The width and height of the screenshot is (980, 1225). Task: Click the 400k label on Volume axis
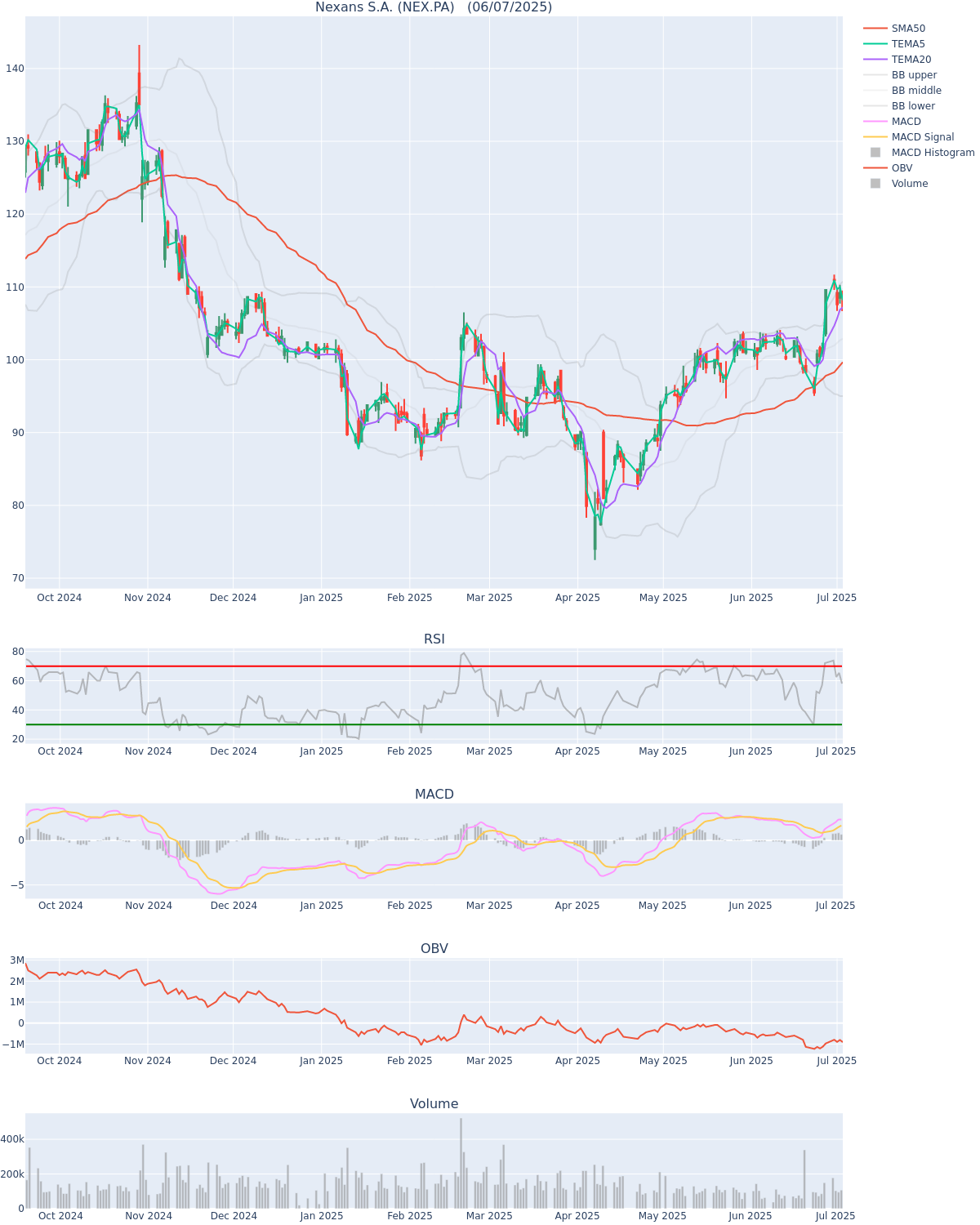(x=12, y=1139)
